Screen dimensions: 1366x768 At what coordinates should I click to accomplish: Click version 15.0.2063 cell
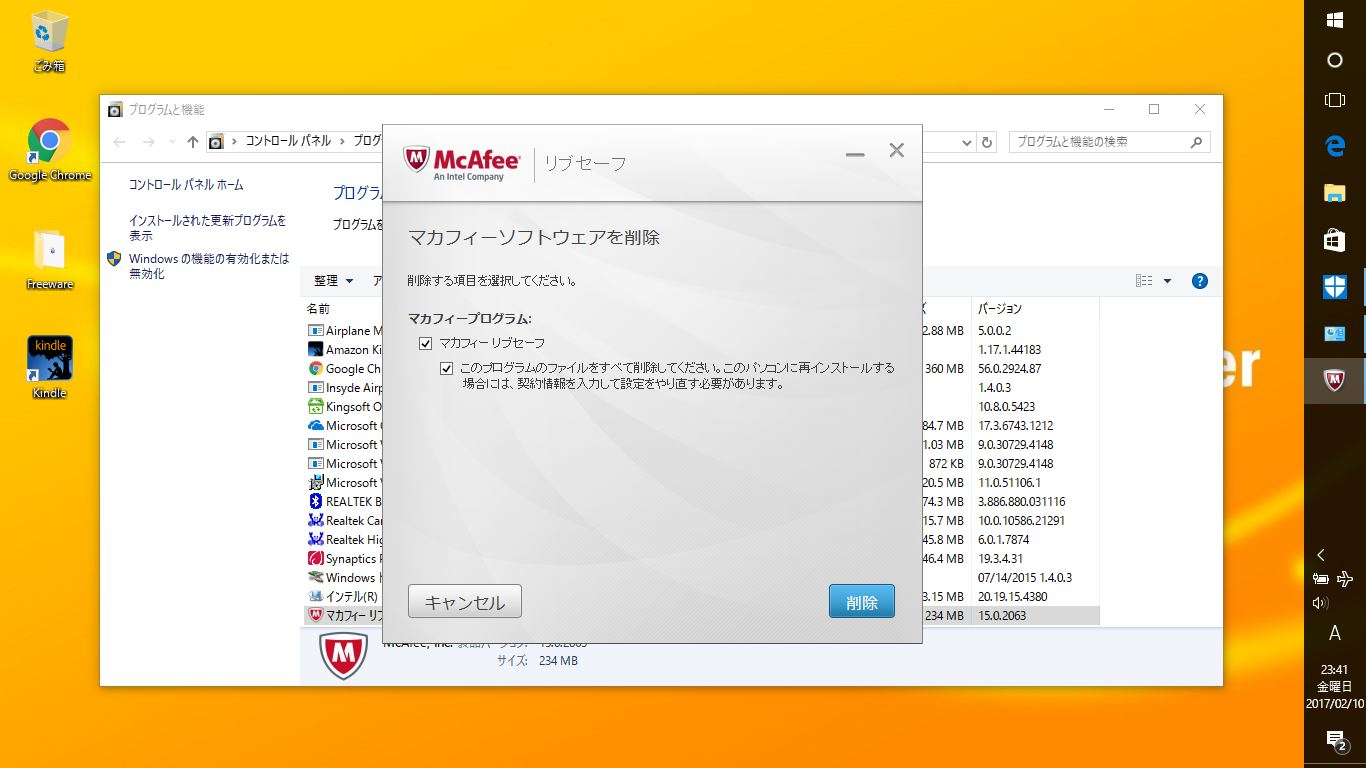point(1002,616)
